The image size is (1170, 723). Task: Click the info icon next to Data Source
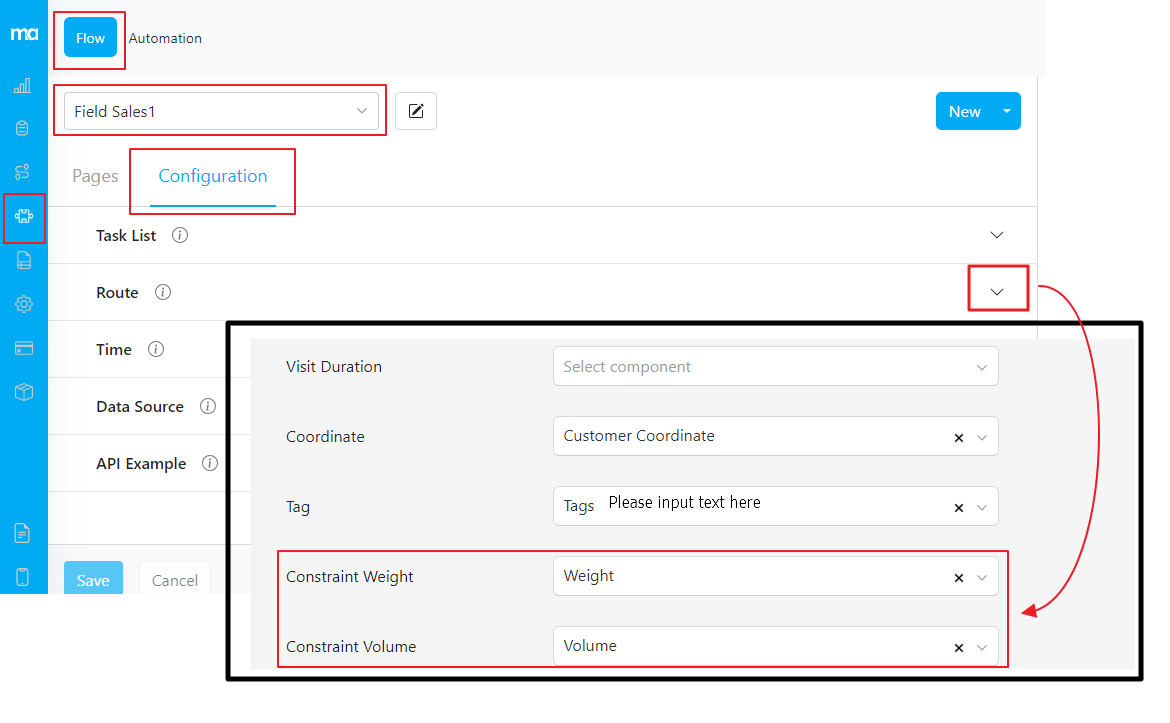pos(208,406)
